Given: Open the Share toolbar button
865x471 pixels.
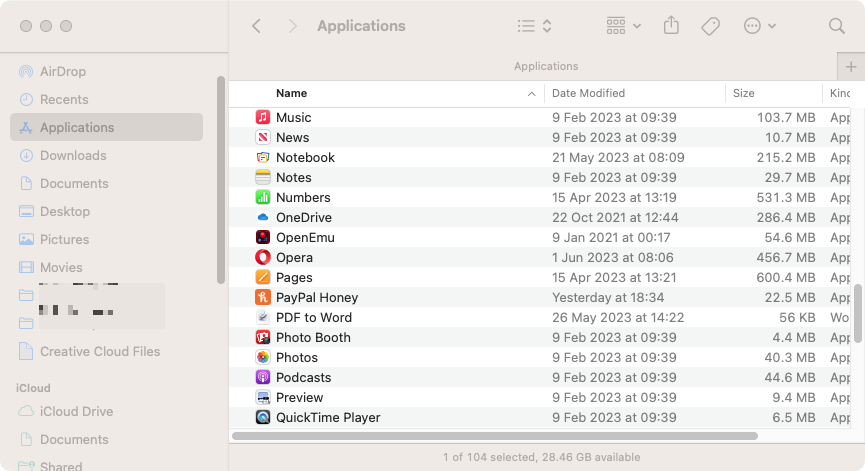Looking at the screenshot, I should coord(671,25).
